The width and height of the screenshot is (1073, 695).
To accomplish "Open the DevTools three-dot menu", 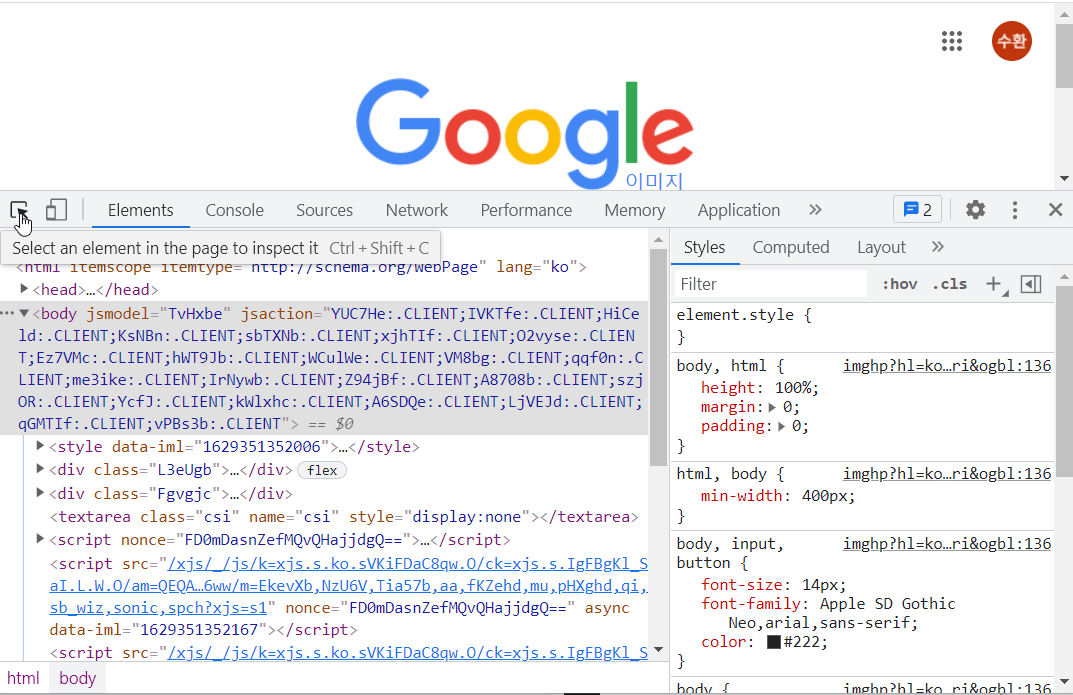I will [x=1015, y=209].
